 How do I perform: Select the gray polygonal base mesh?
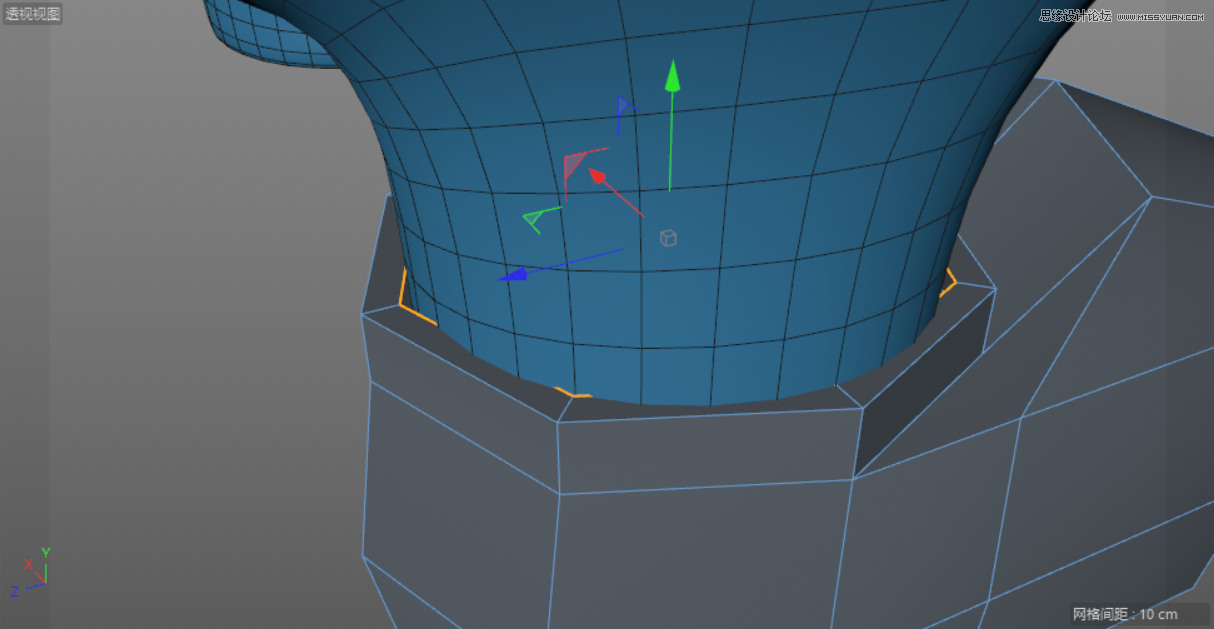[700, 520]
